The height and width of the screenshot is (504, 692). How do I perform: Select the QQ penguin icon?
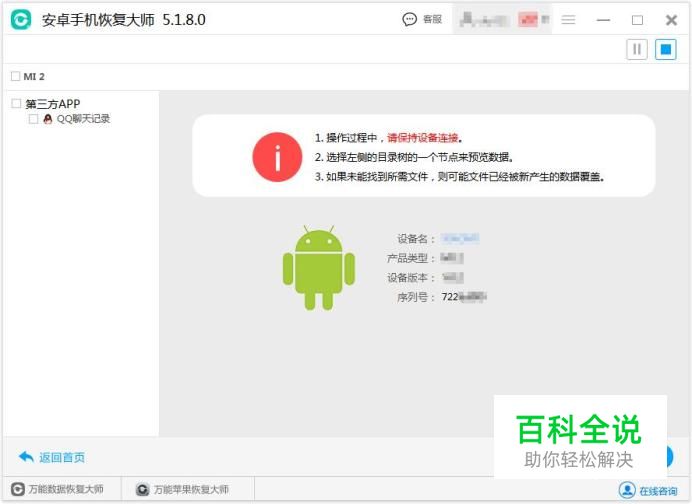[48, 119]
